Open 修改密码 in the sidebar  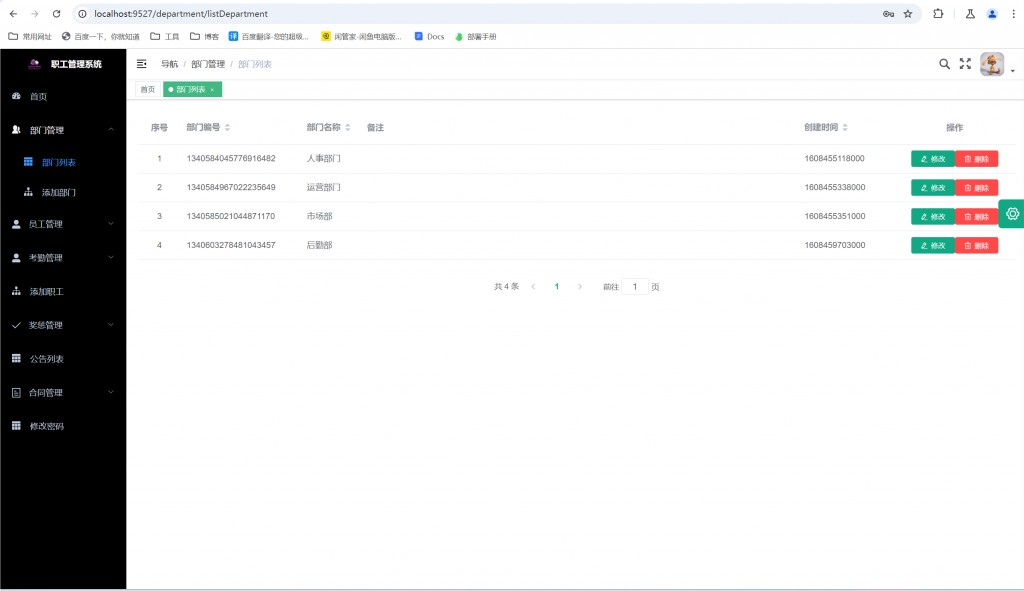[46, 426]
